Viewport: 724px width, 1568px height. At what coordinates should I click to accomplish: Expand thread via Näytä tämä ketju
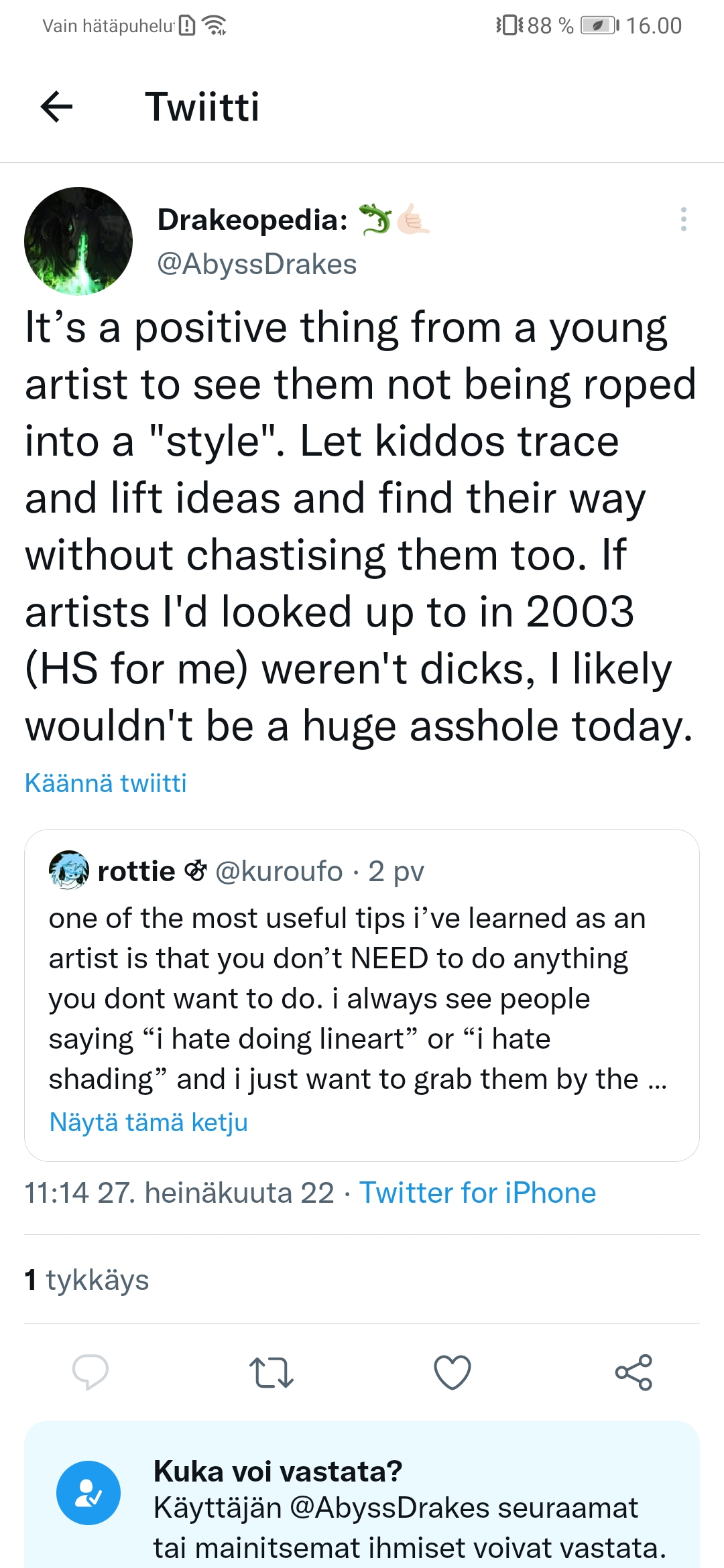tap(149, 1122)
